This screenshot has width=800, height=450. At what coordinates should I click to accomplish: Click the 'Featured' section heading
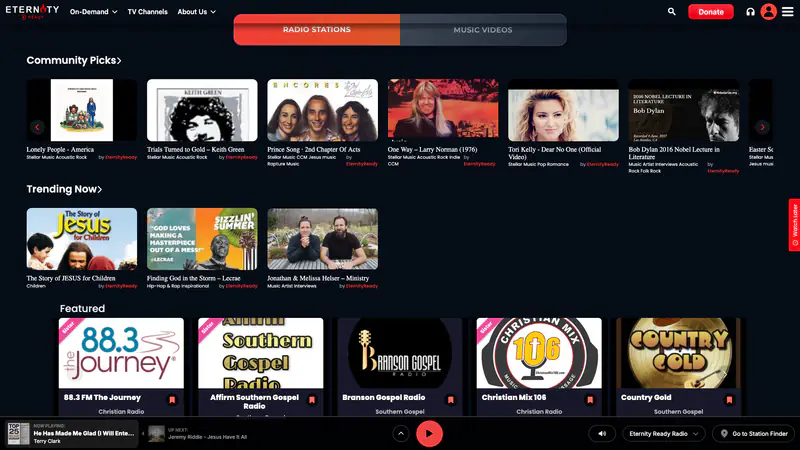click(x=82, y=309)
